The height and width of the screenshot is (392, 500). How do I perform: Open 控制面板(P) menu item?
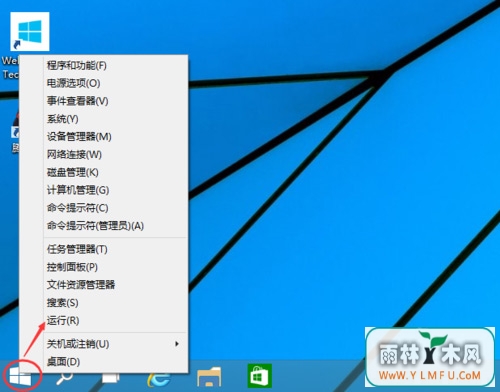click(x=104, y=267)
